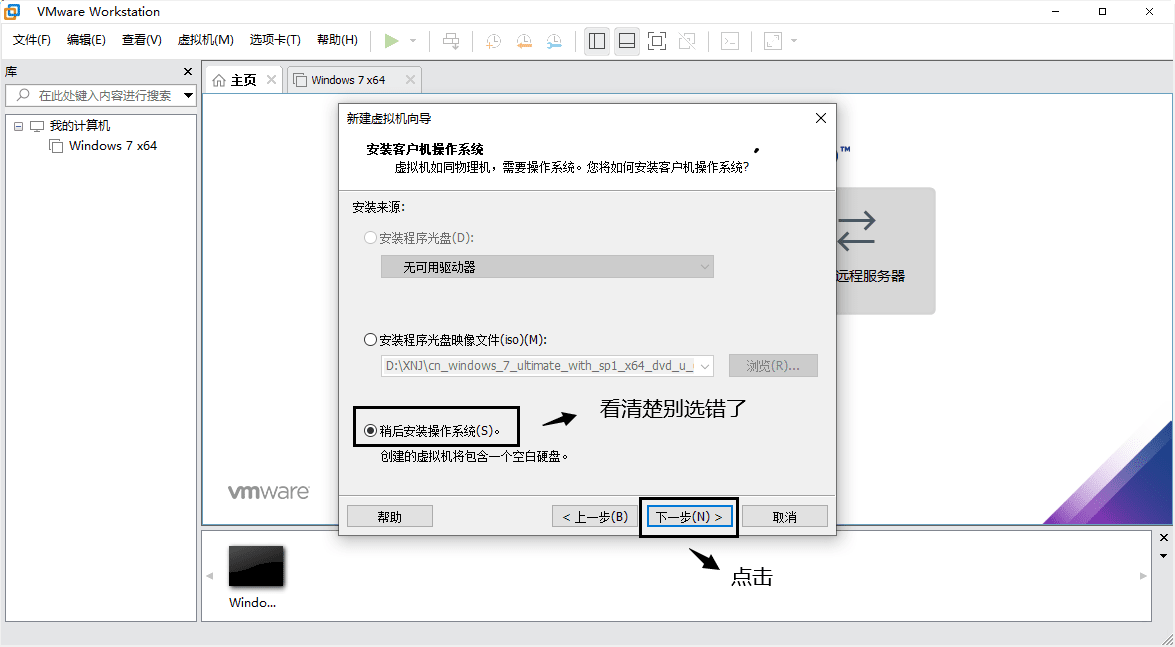Click the send Ctrl+Alt+Del toolbar icon

click(x=451, y=40)
